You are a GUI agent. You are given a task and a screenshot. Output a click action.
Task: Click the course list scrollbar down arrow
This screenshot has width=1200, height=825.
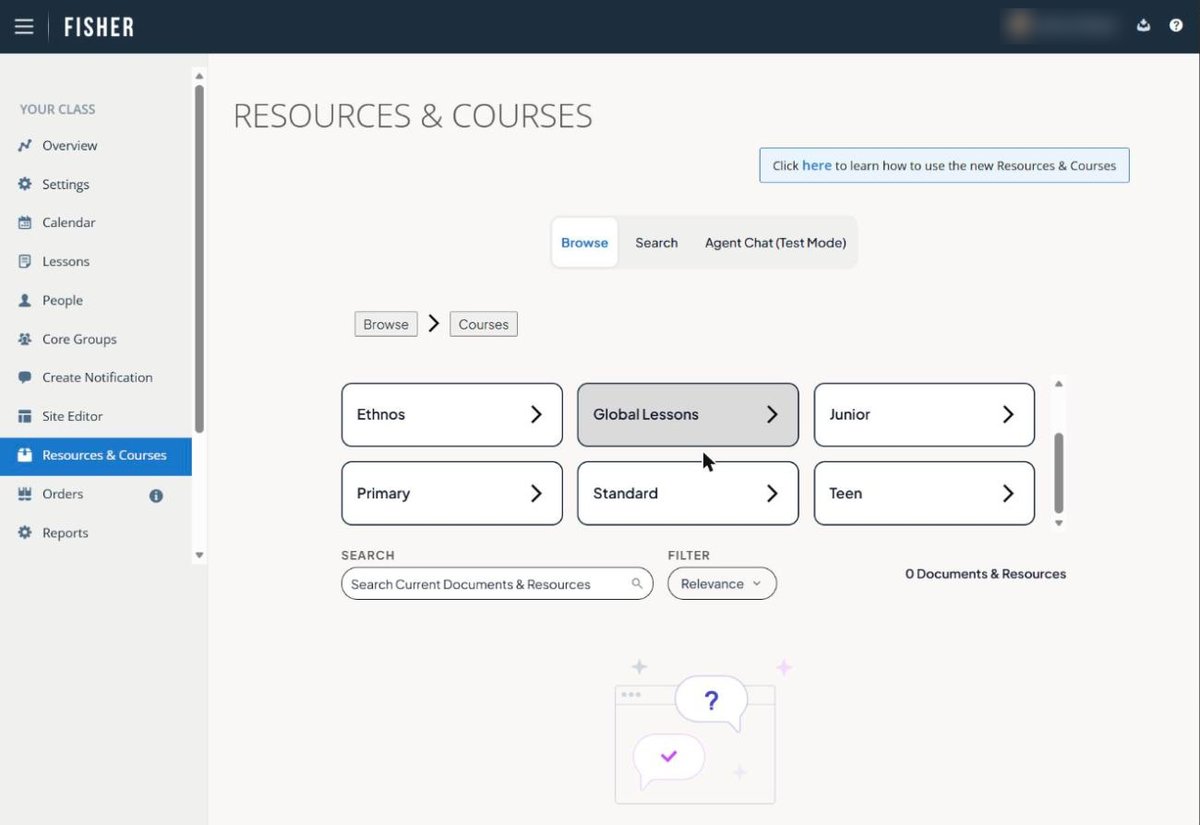pos(1059,523)
